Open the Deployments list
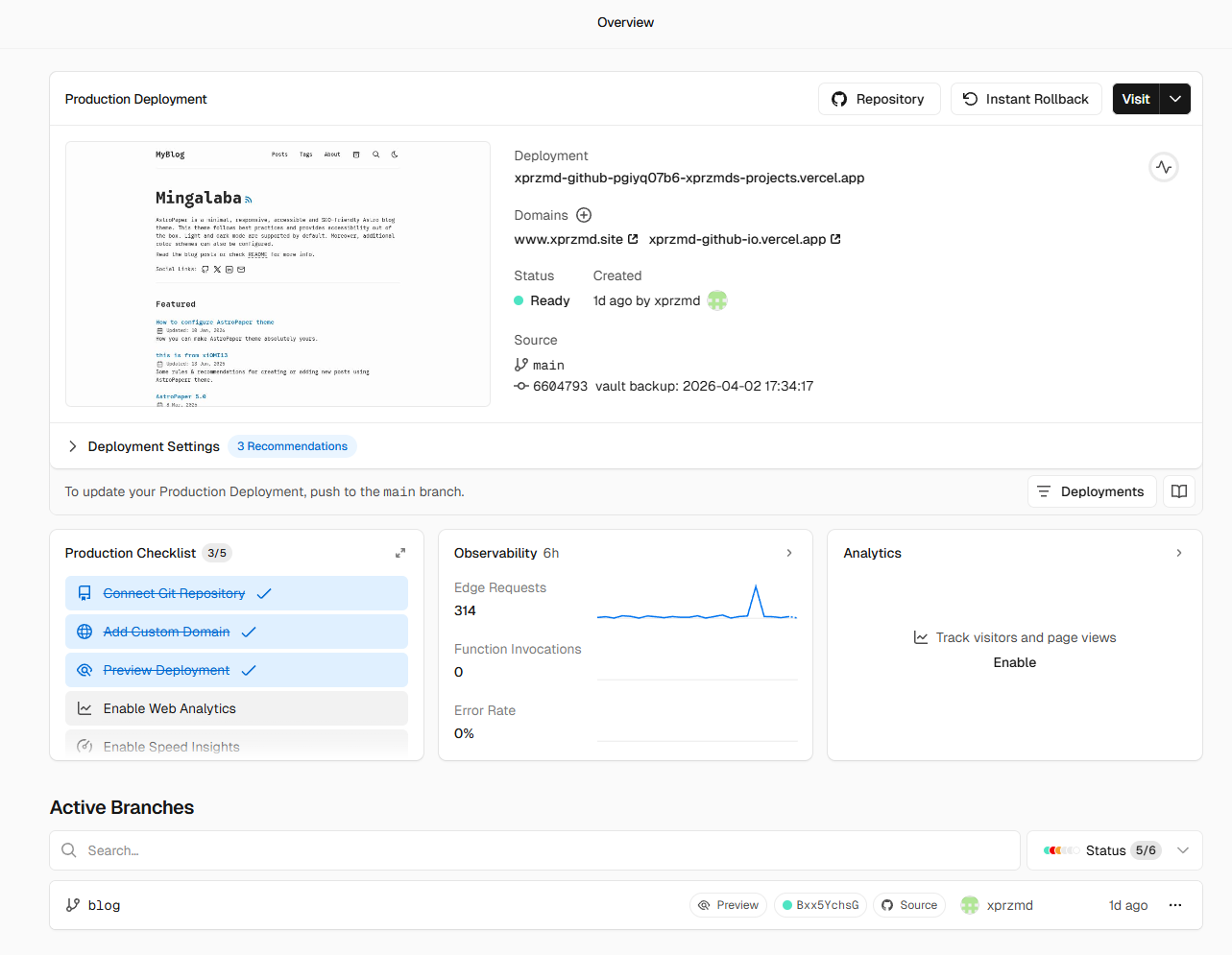This screenshot has height=955, width=1232. click(1092, 491)
